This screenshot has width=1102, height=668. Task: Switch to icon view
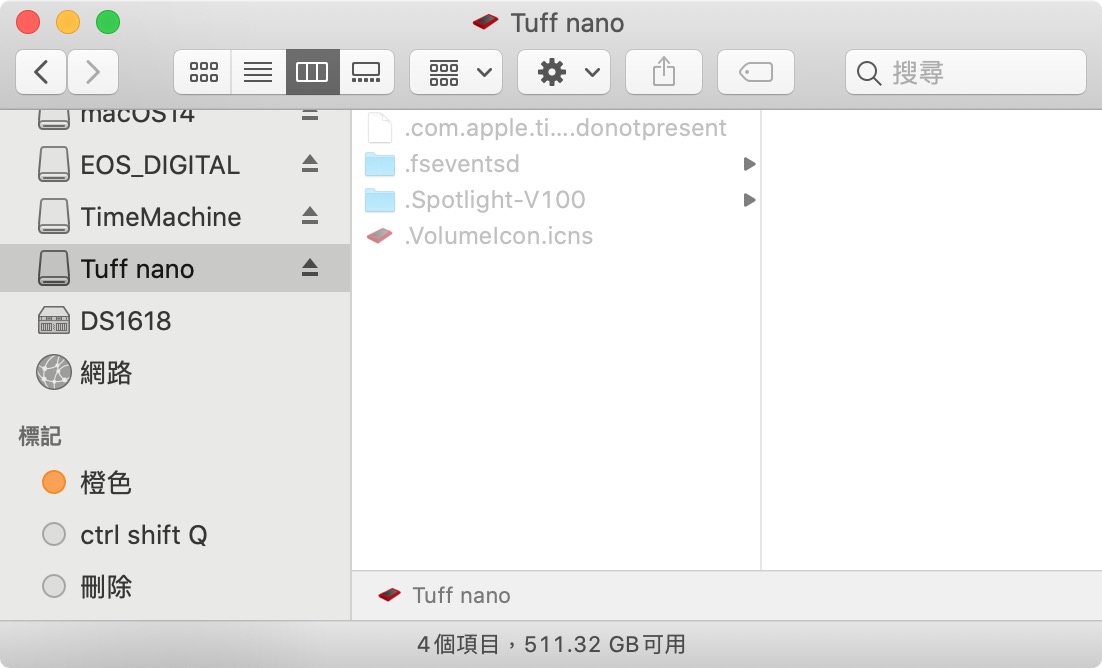tap(203, 72)
